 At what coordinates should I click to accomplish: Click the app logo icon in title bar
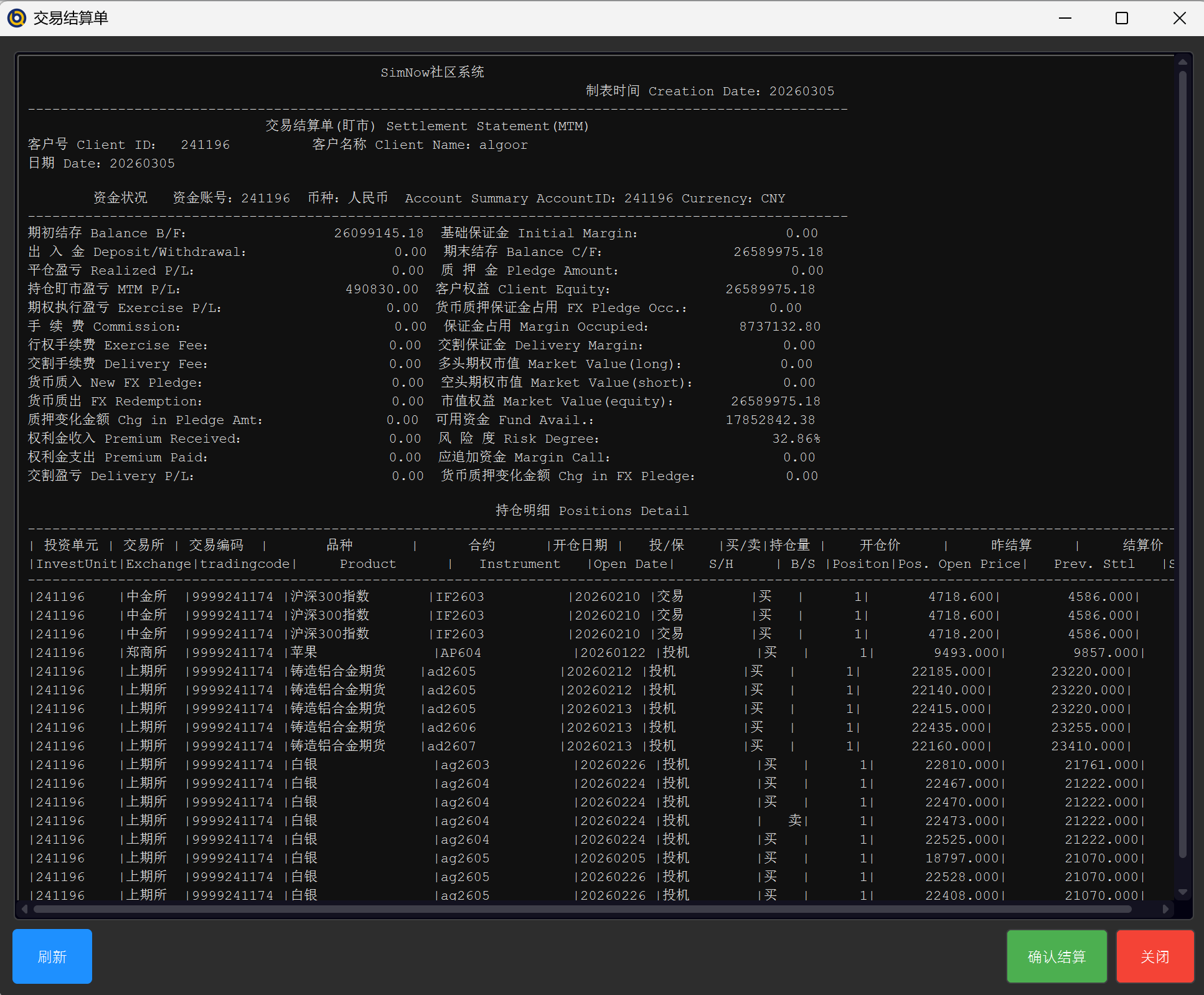(x=17, y=18)
